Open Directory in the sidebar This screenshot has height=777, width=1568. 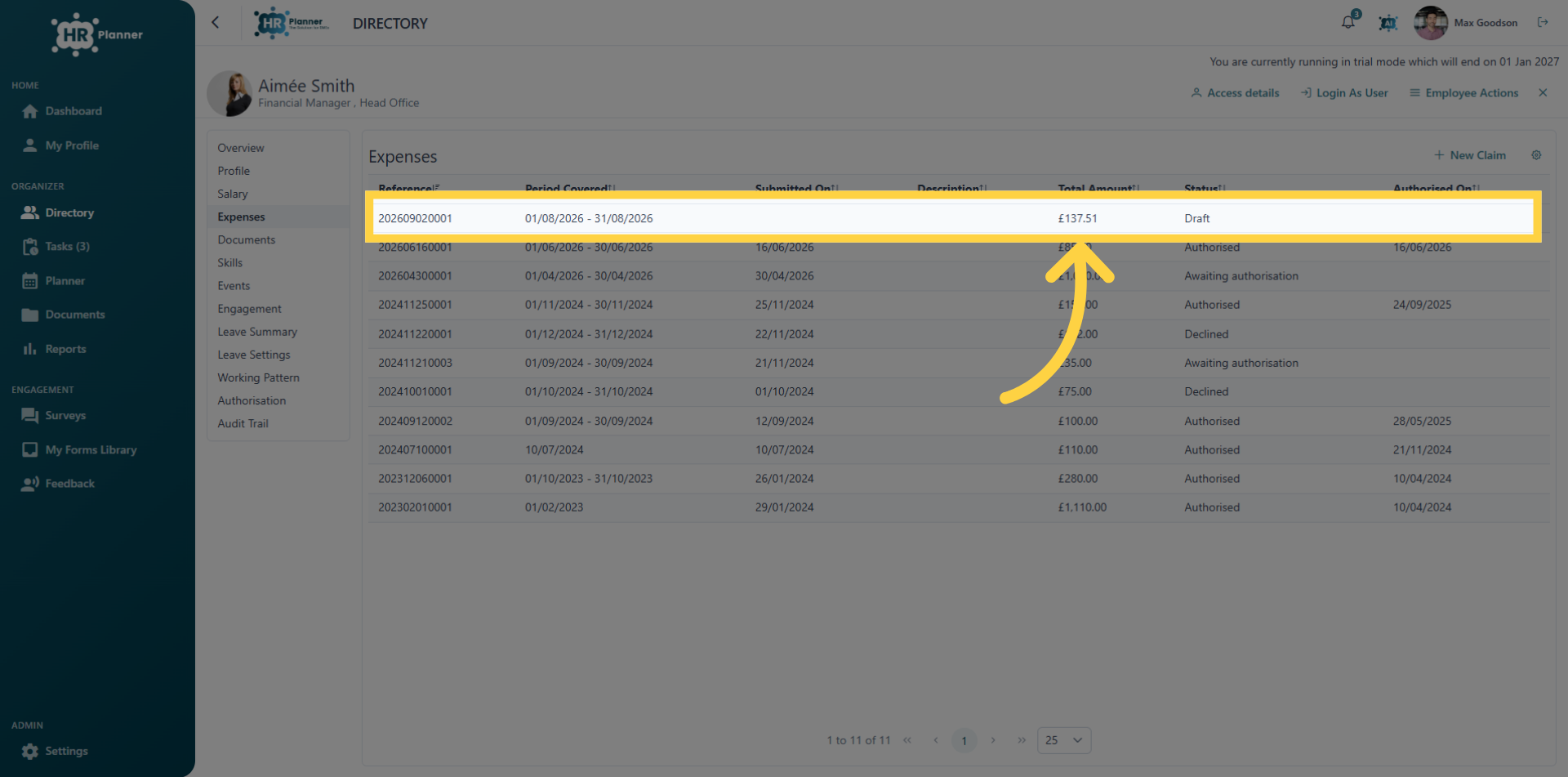pos(58,212)
